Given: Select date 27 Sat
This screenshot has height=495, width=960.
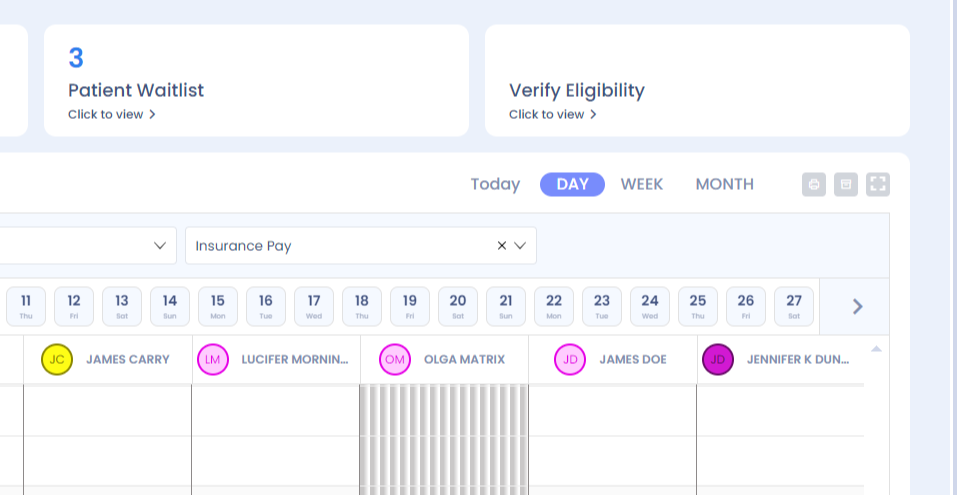Looking at the screenshot, I should (794, 306).
